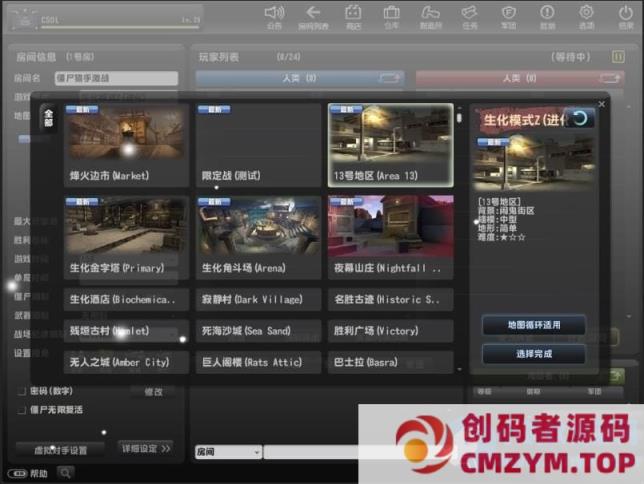
Task: Click the 地图循环适用 button
Action: (x=534, y=325)
